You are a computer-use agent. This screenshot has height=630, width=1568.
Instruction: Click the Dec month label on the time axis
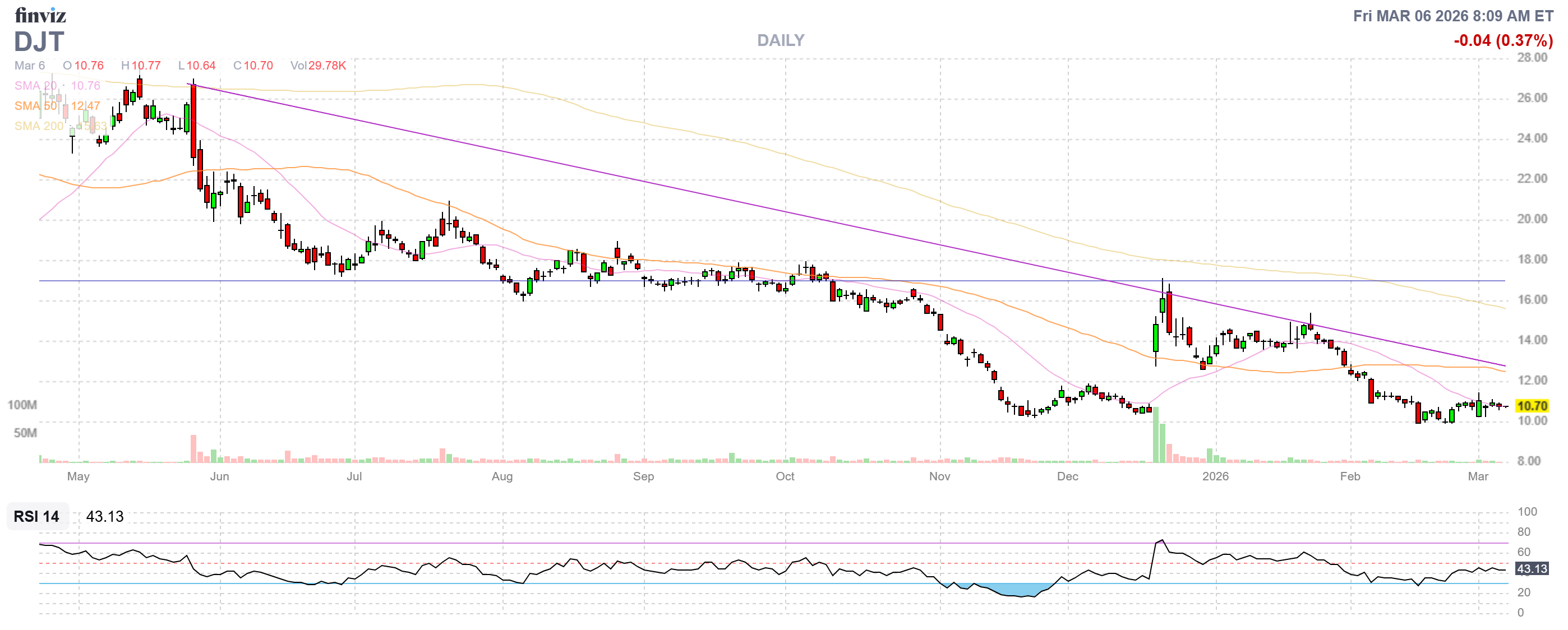[1067, 476]
